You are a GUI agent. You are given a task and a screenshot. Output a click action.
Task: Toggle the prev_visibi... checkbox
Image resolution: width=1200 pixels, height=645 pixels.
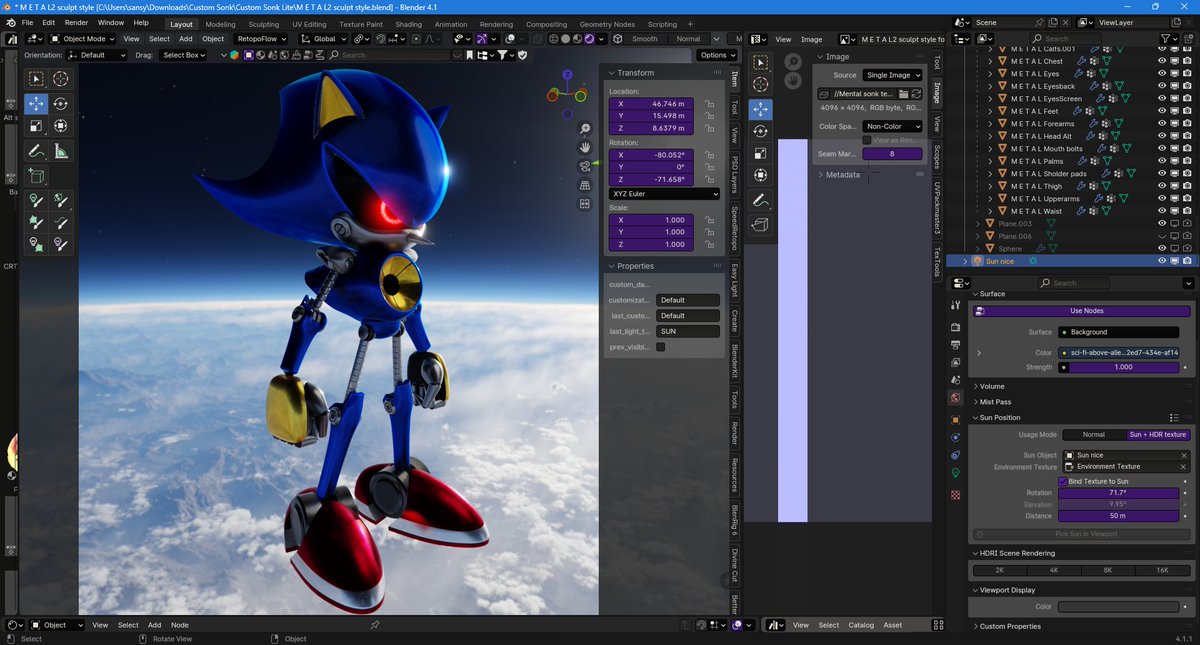(x=660, y=347)
